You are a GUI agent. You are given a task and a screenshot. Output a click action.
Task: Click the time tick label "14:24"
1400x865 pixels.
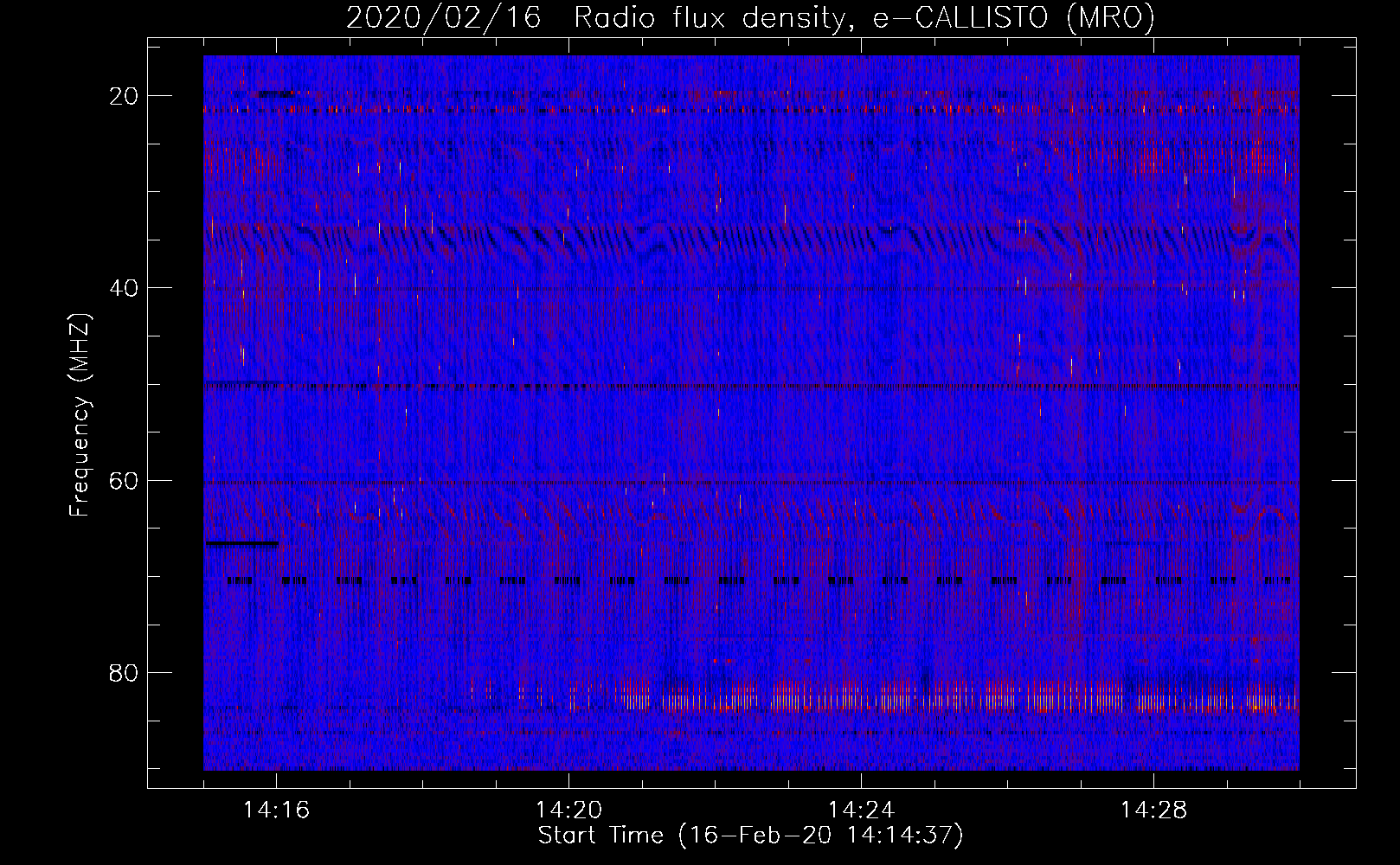point(861,811)
